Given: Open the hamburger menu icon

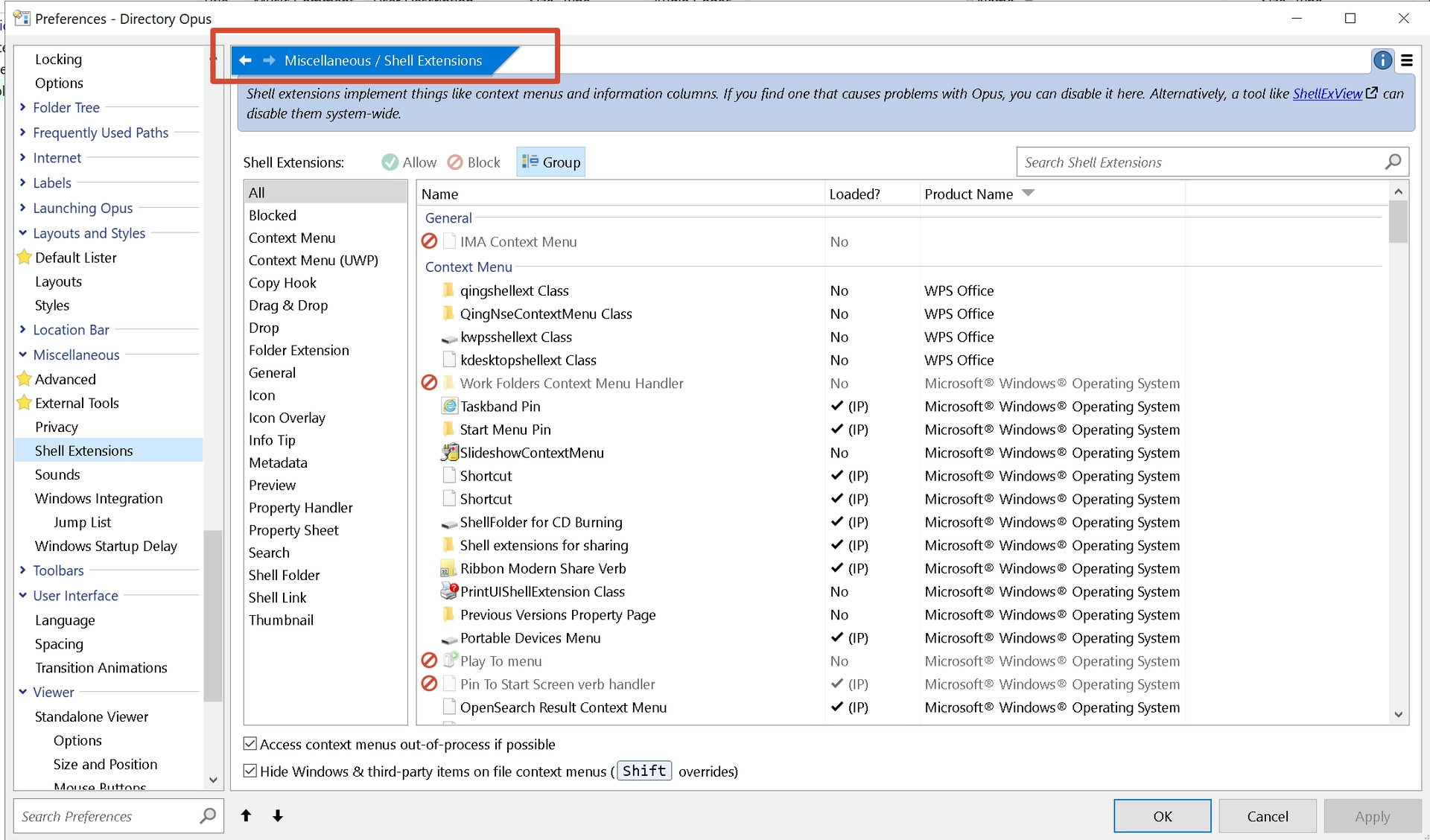Looking at the screenshot, I should (x=1407, y=60).
